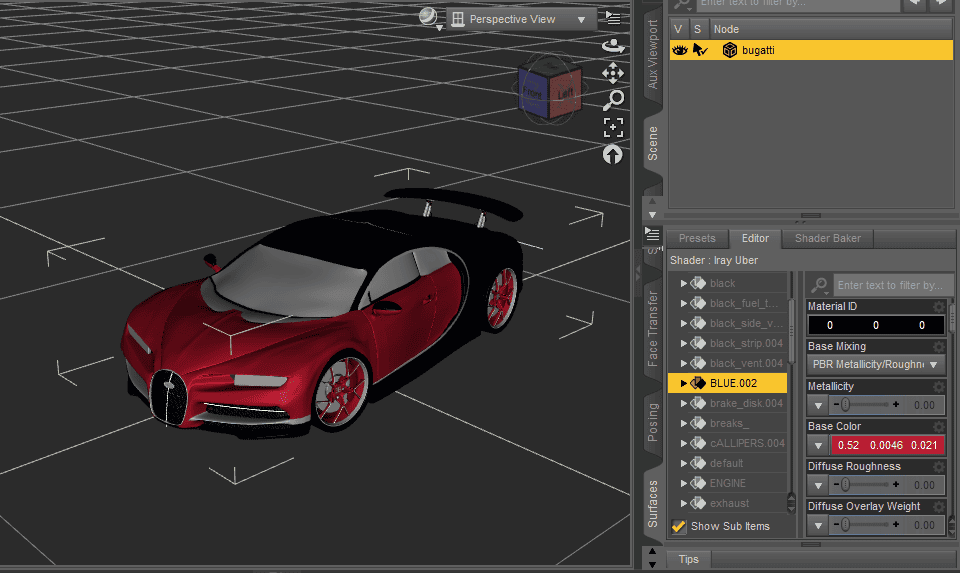Click the V column header
Screen dimensions: 960x573
click(x=678, y=29)
